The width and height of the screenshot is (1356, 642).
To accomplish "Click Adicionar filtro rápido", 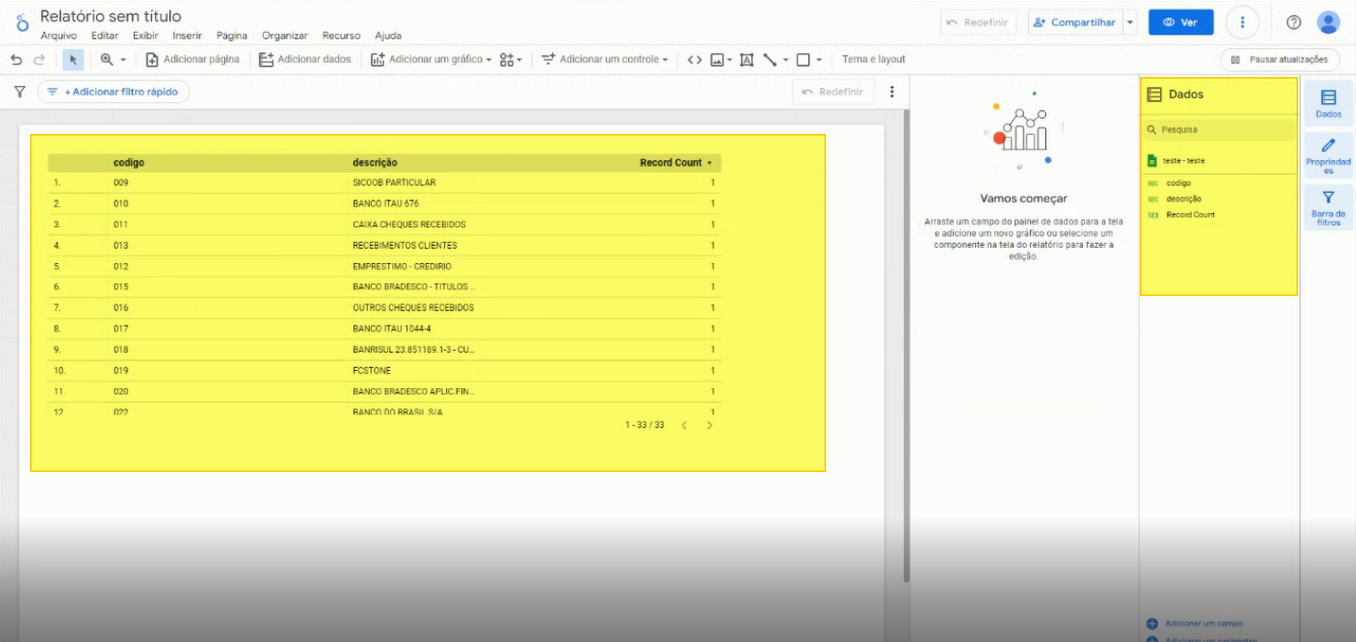I will [x=113, y=92].
